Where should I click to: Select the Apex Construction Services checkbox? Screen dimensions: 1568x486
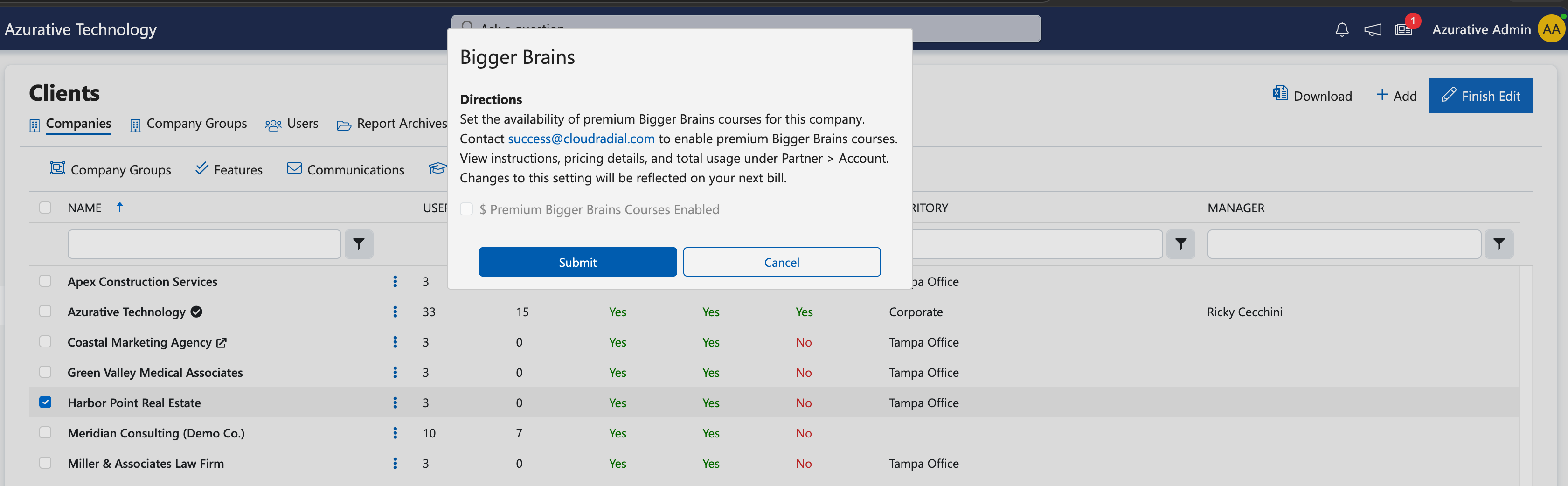[x=45, y=281]
